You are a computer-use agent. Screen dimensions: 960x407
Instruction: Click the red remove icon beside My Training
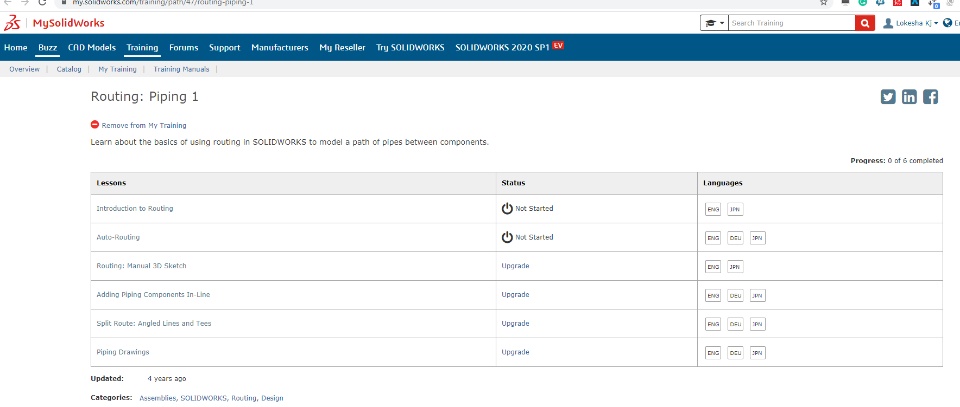click(95, 125)
